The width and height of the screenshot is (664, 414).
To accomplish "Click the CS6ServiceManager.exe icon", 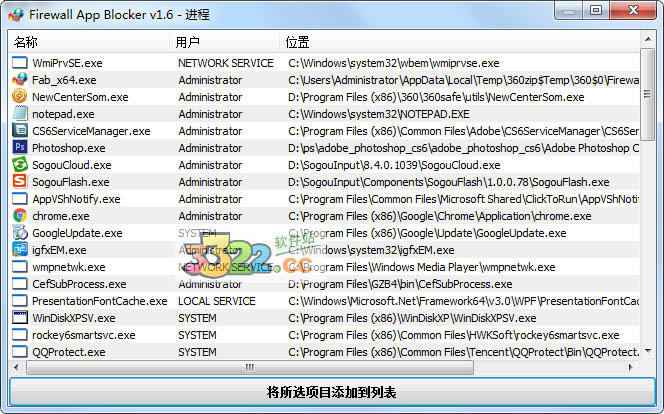I will pos(19,130).
